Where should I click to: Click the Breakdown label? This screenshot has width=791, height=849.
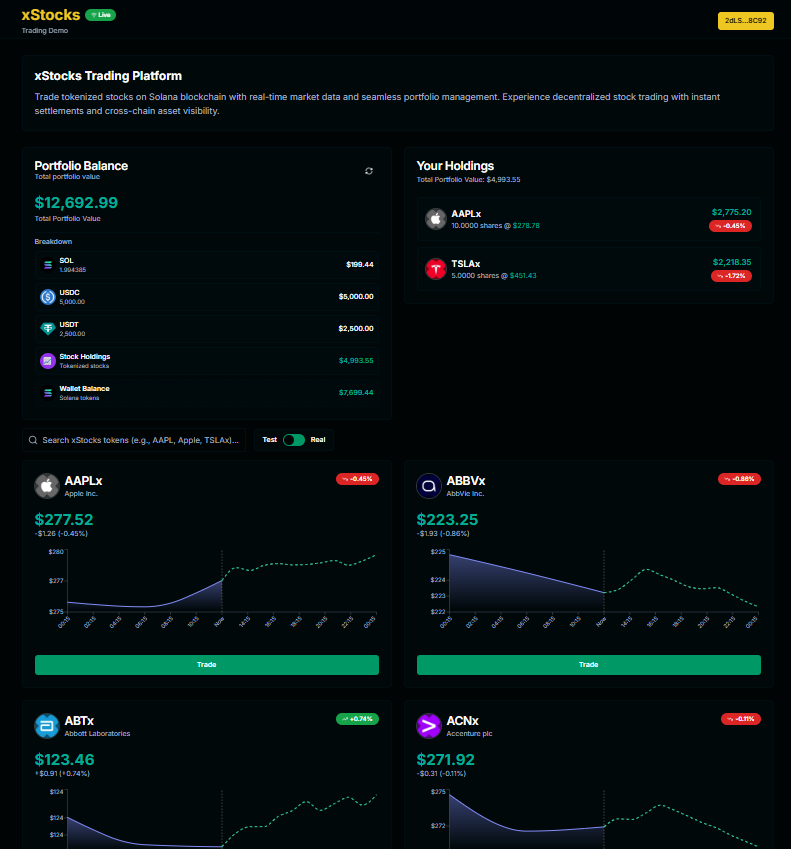pyautogui.click(x=53, y=241)
